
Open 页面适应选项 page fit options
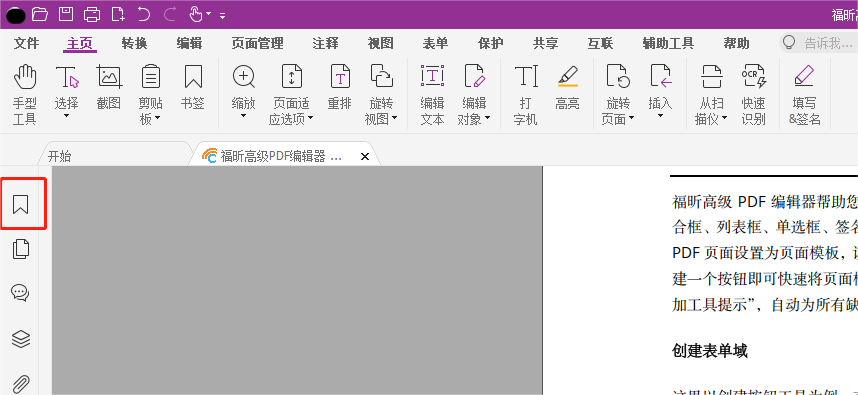click(x=291, y=95)
